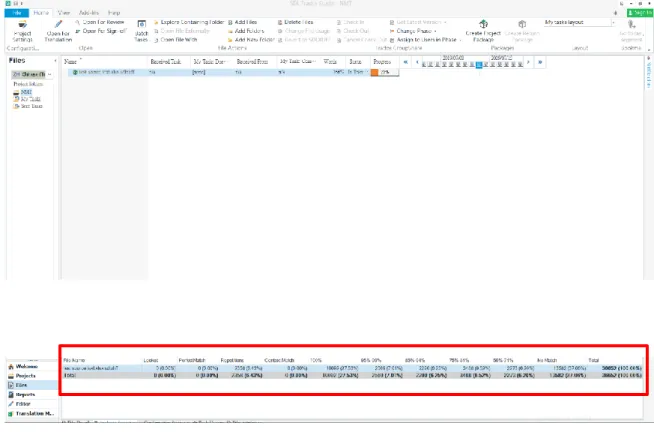Viewport: 654px width, 432px height.
Task: Open the My tasks layout combo box
Action: (x=580, y=23)
